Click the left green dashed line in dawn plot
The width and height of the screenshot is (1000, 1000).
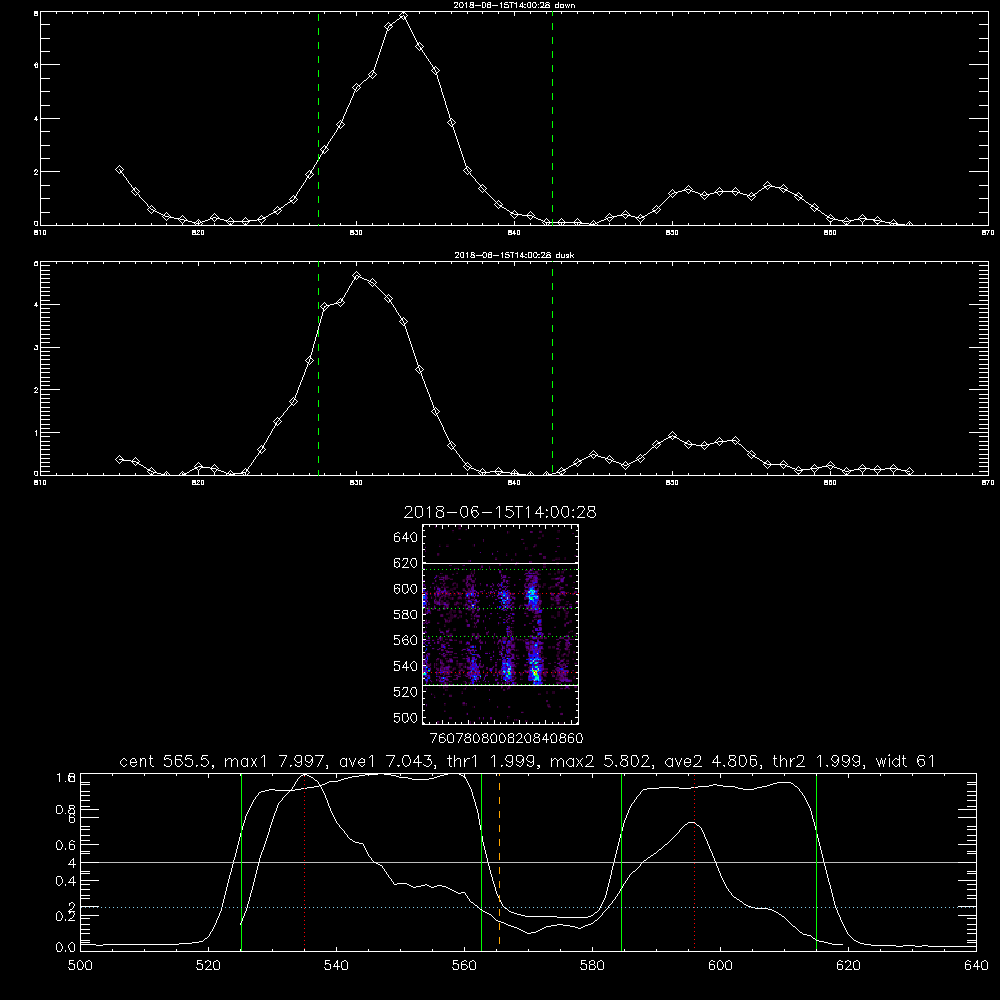(x=318, y=118)
